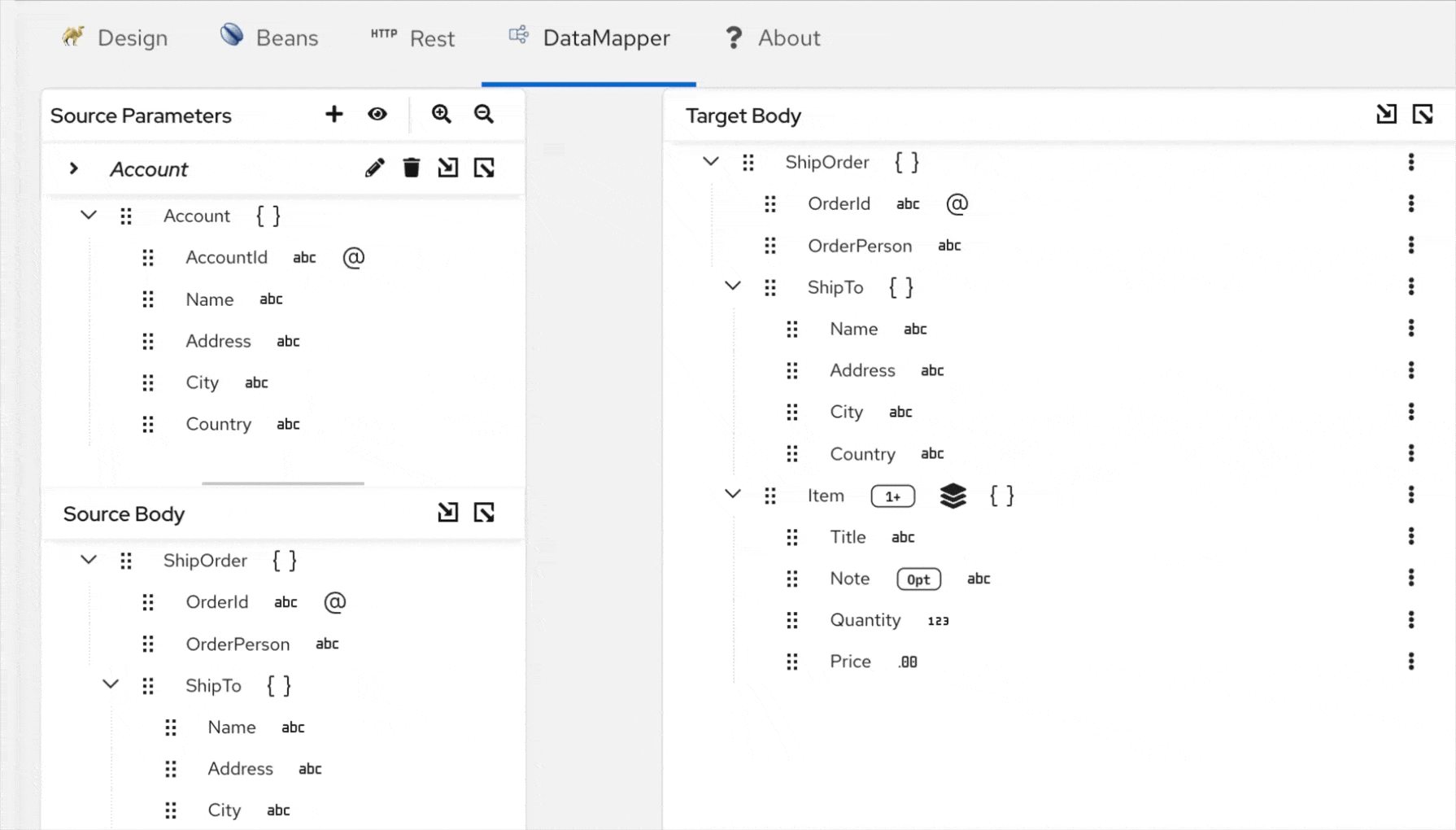Collapse source ShipOrder node
The height and width of the screenshot is (830, 1456).
pos(89,560)
